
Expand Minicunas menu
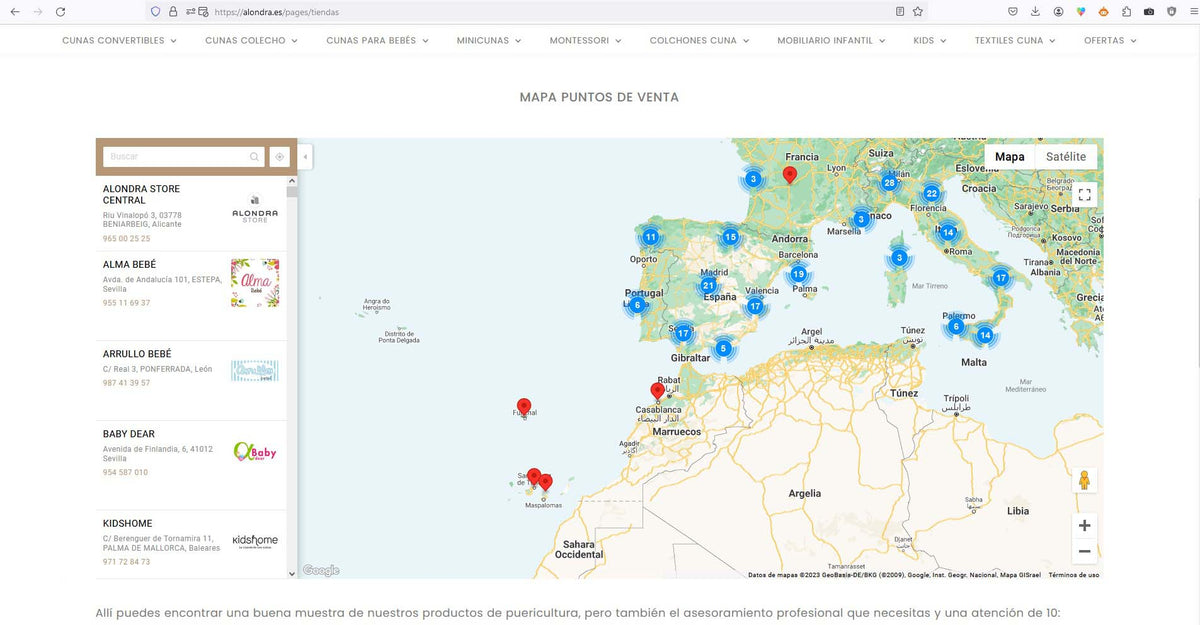point(489,41)
